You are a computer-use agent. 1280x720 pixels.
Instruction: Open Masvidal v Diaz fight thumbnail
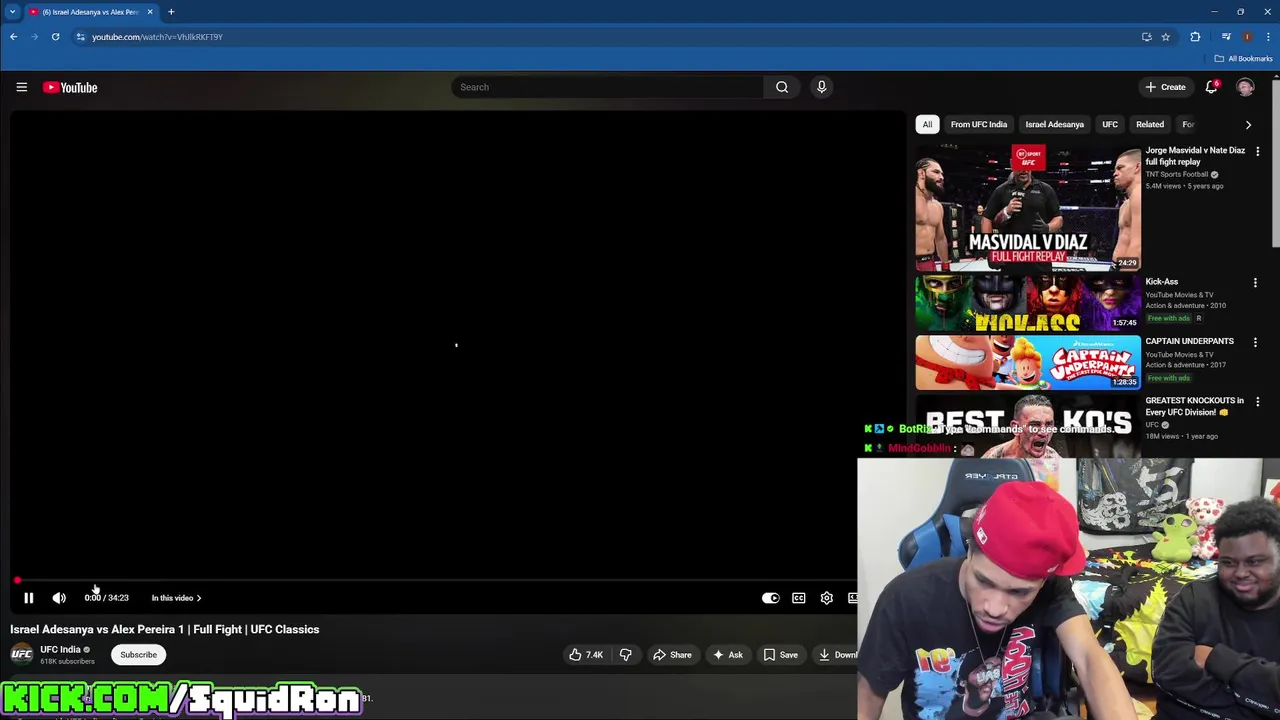pyautogui.click(x=1028, y=208)
